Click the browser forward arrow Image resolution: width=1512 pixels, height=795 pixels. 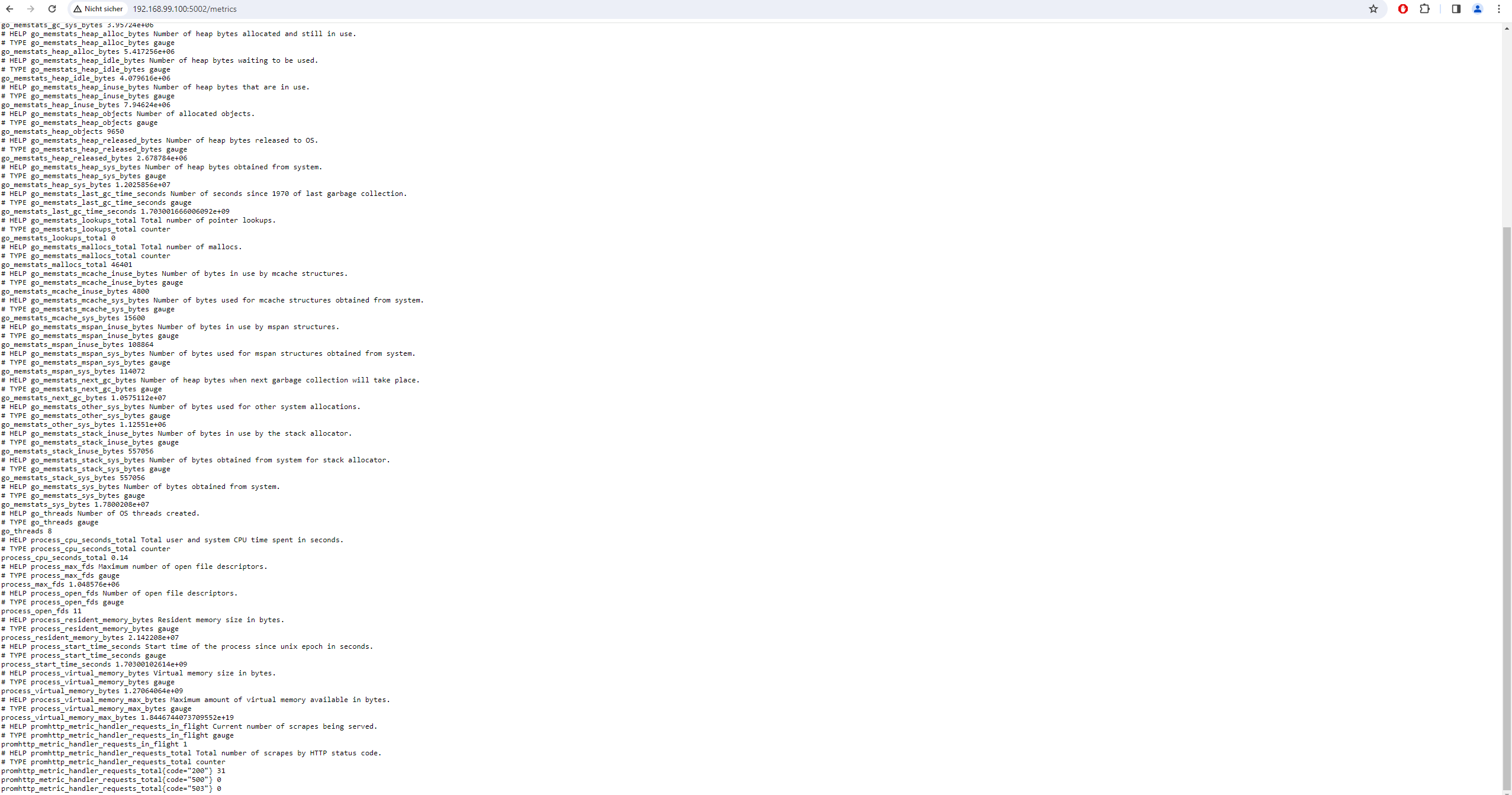click(31, 9)
